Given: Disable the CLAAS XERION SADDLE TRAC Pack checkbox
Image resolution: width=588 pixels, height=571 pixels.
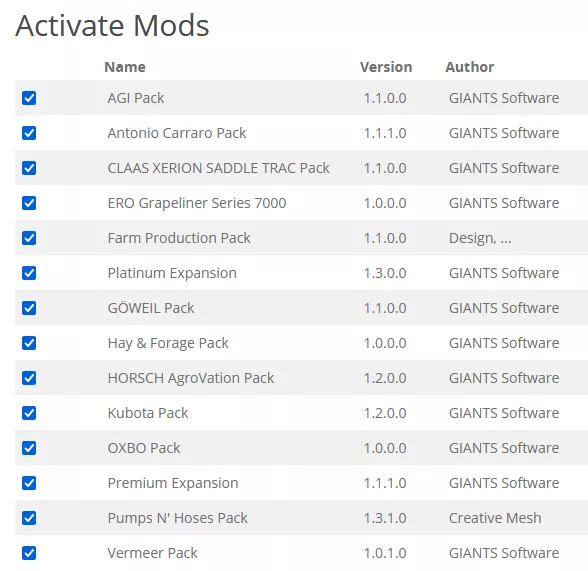Looking at the screenshot, I should pyautogui.click(x=29, y=168).
